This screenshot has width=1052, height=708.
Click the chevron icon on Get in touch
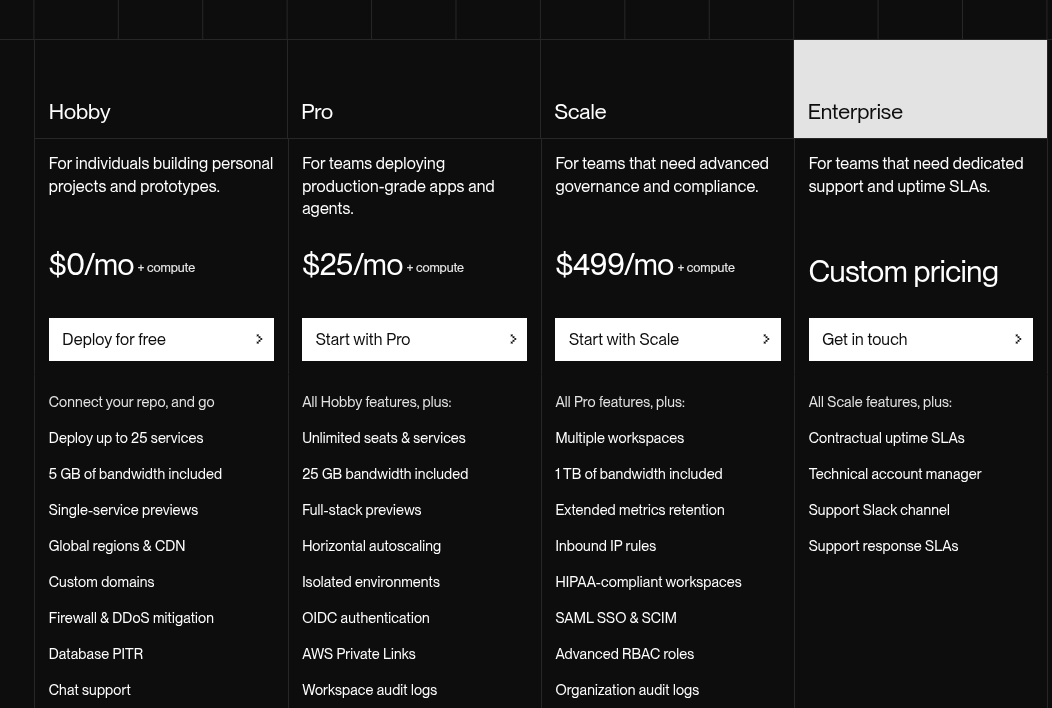(1018, 340)
